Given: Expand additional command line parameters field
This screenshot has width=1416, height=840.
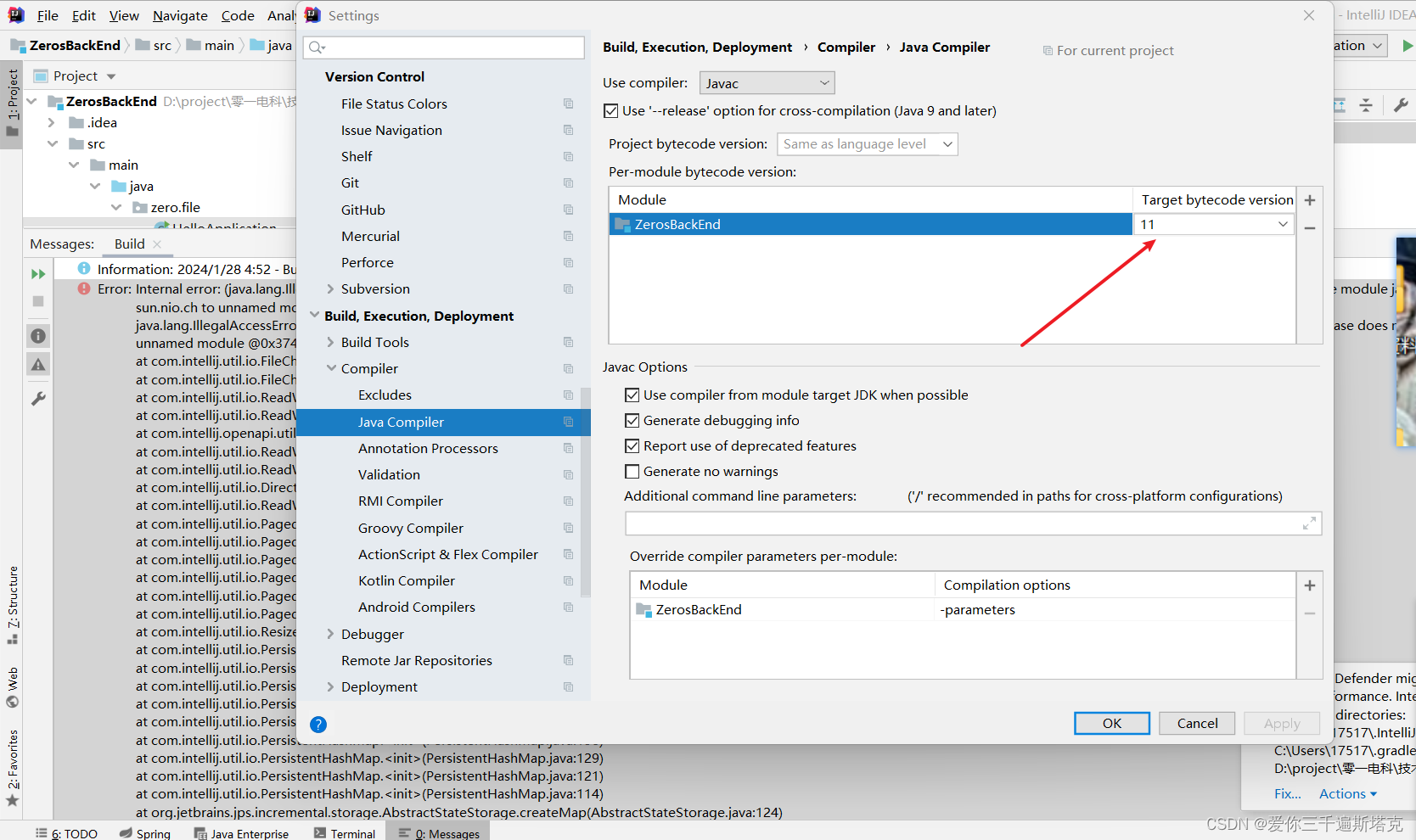Looking at the screenshot, I should coord(1308,523).
